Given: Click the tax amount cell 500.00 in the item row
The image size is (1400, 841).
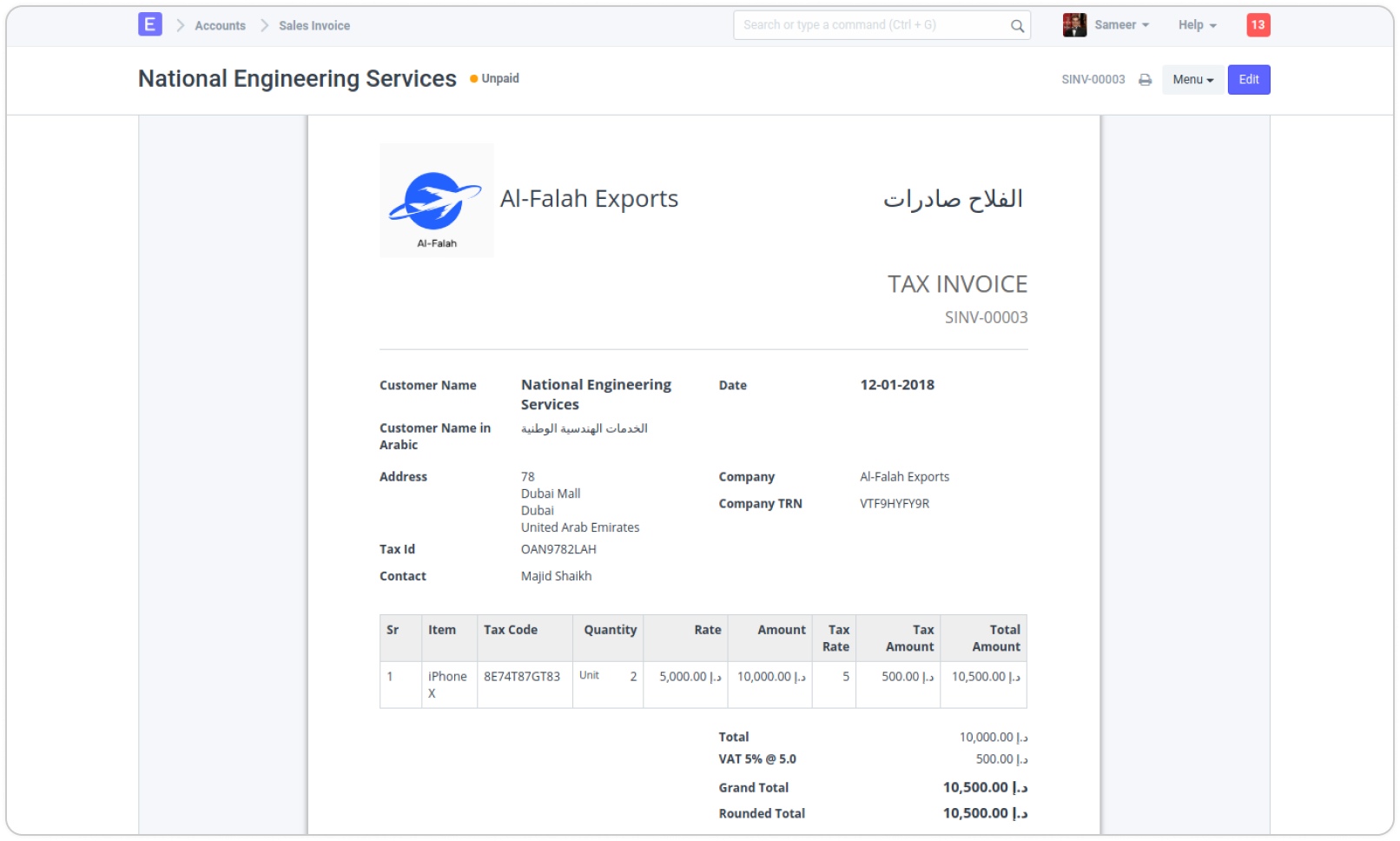Looking at the screenshot, I should point(899,685).
